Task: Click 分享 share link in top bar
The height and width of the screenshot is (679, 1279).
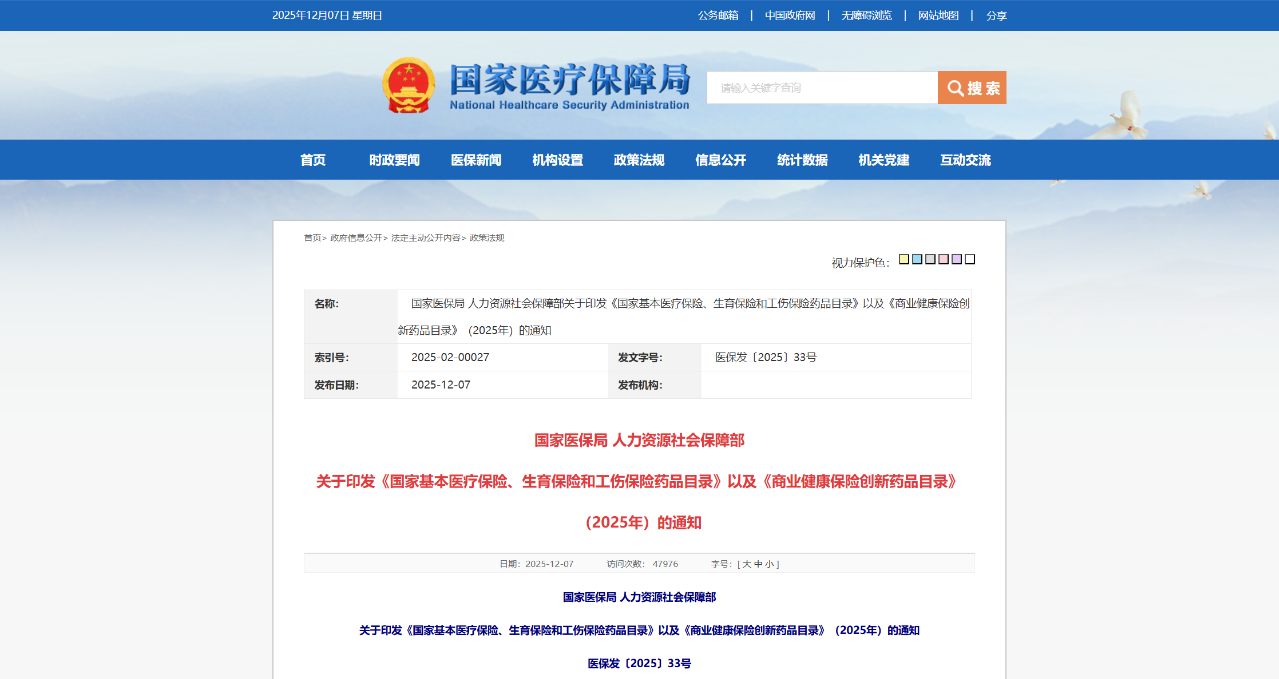Action: click(996, 15)
